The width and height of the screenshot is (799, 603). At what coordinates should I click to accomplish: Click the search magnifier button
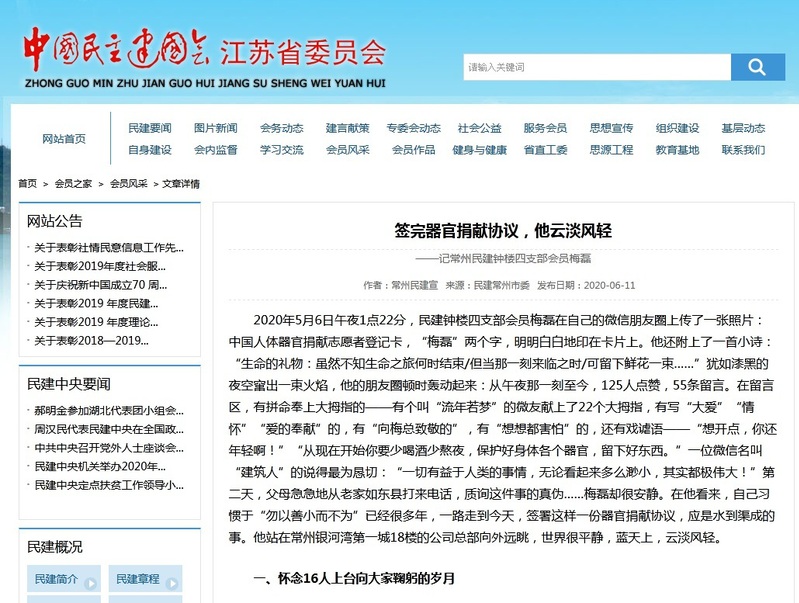click(758, 67)
